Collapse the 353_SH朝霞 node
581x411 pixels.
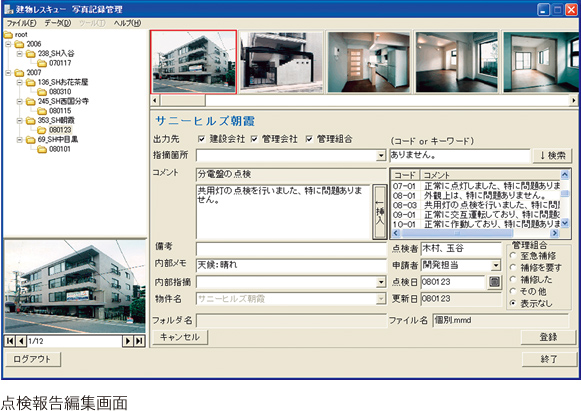pyautogui.click(x=20, y=120)
